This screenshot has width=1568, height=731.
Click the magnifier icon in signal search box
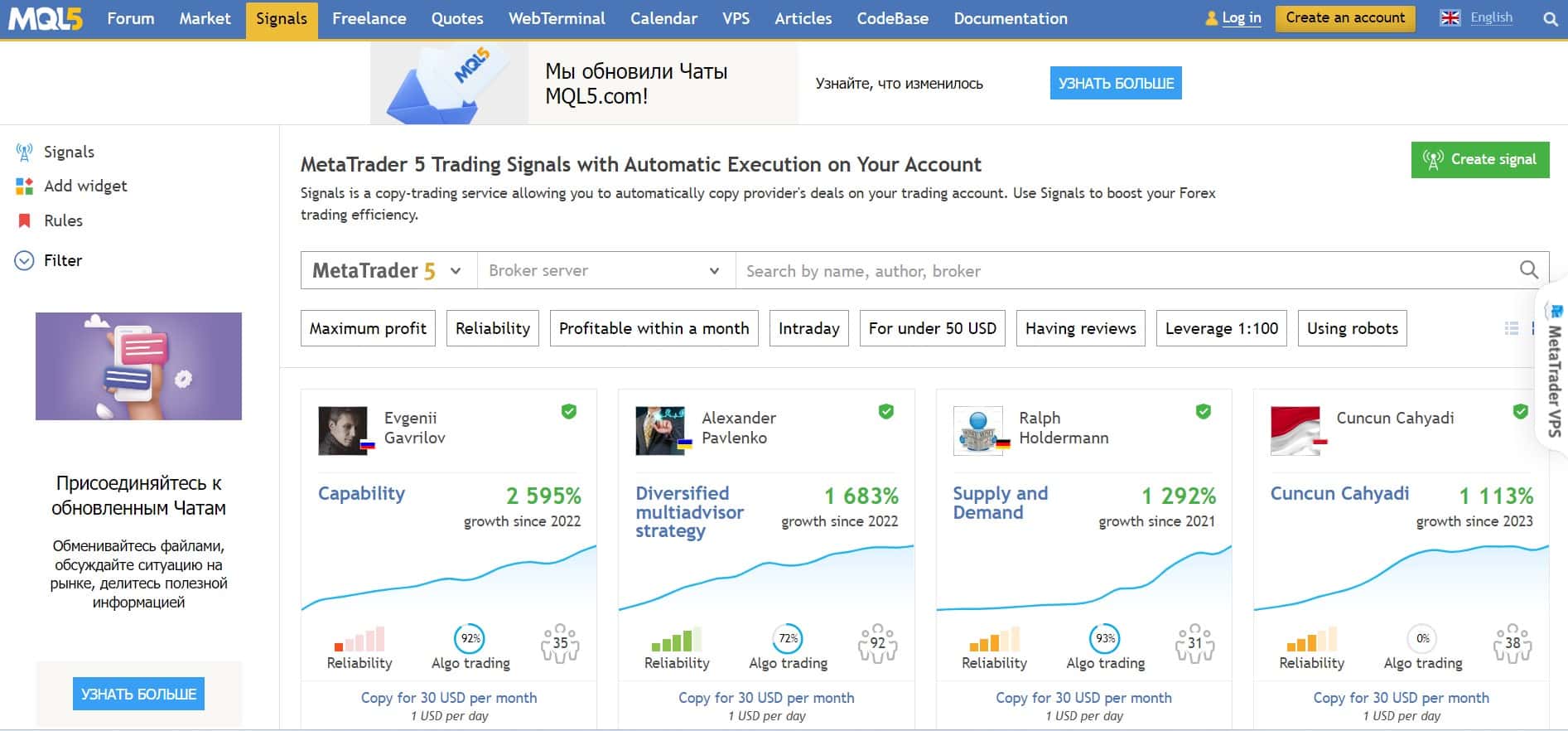tap(1528, 270)
